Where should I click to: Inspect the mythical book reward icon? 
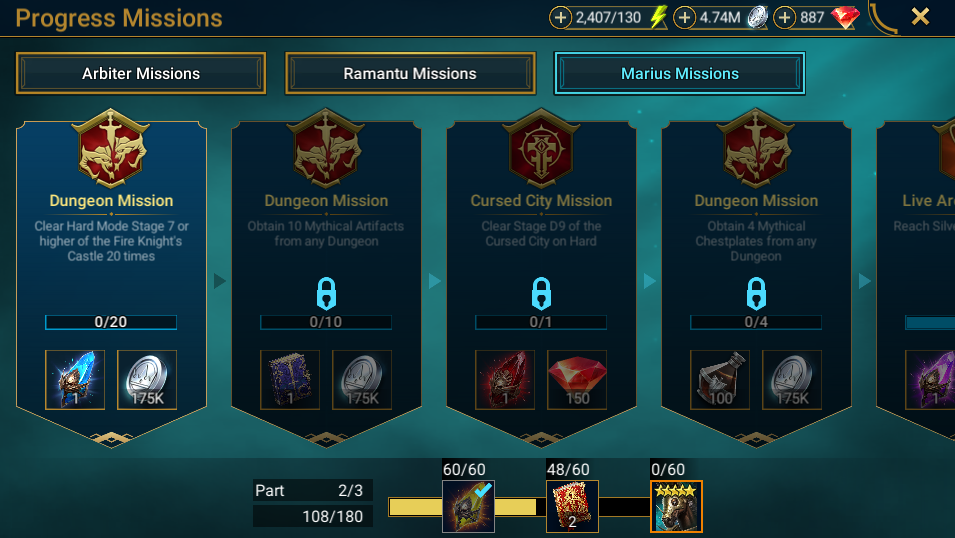(290, 380)
